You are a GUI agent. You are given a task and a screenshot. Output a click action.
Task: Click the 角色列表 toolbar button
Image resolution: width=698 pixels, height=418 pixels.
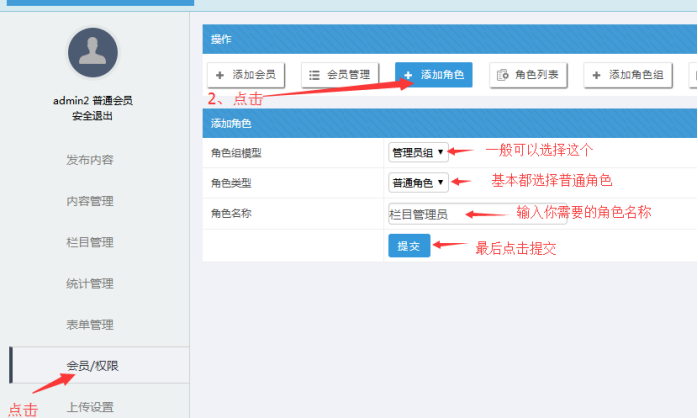click(529, 75)
